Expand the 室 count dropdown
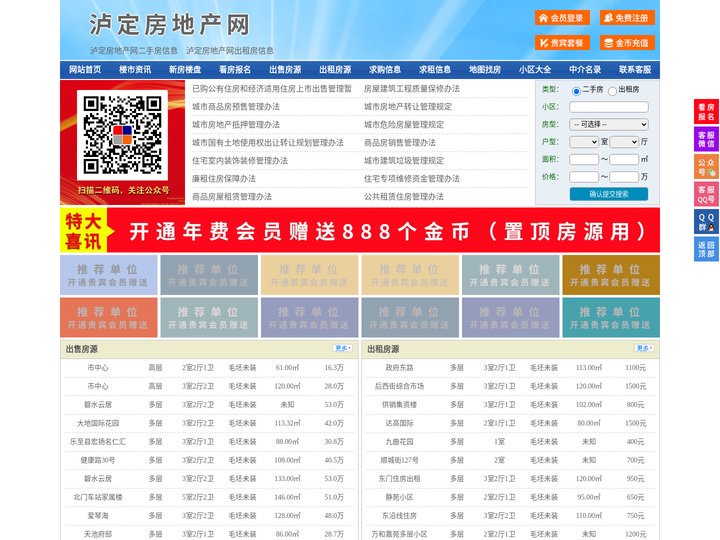This screenshot has width=720, height=540. point(584,142)
